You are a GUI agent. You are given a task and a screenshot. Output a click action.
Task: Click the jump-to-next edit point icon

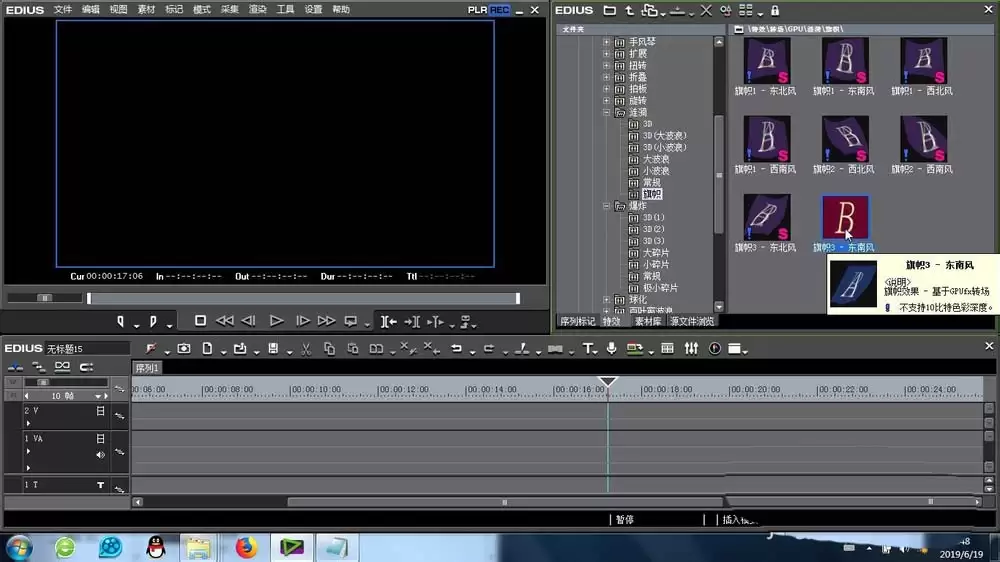(413, 322)
